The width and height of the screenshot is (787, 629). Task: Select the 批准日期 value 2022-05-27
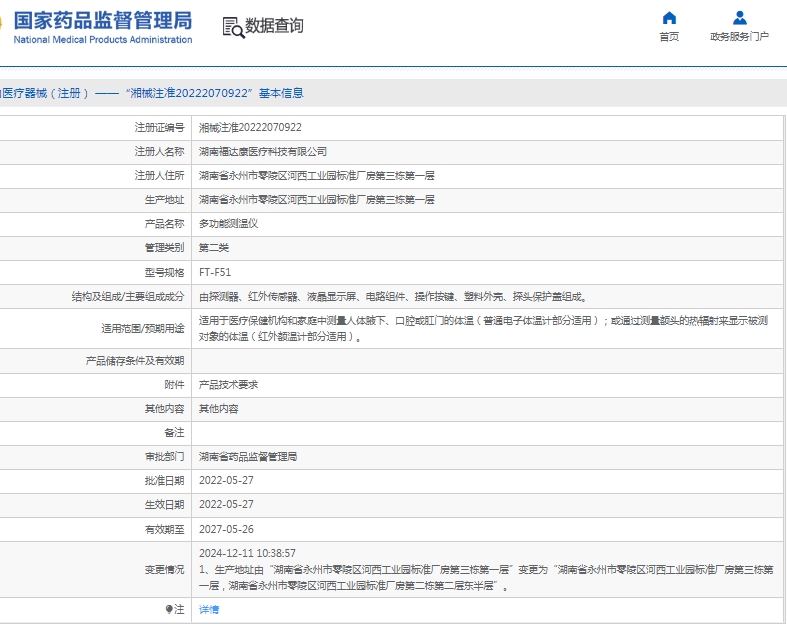pyautogui.click(x=226, y=480)
